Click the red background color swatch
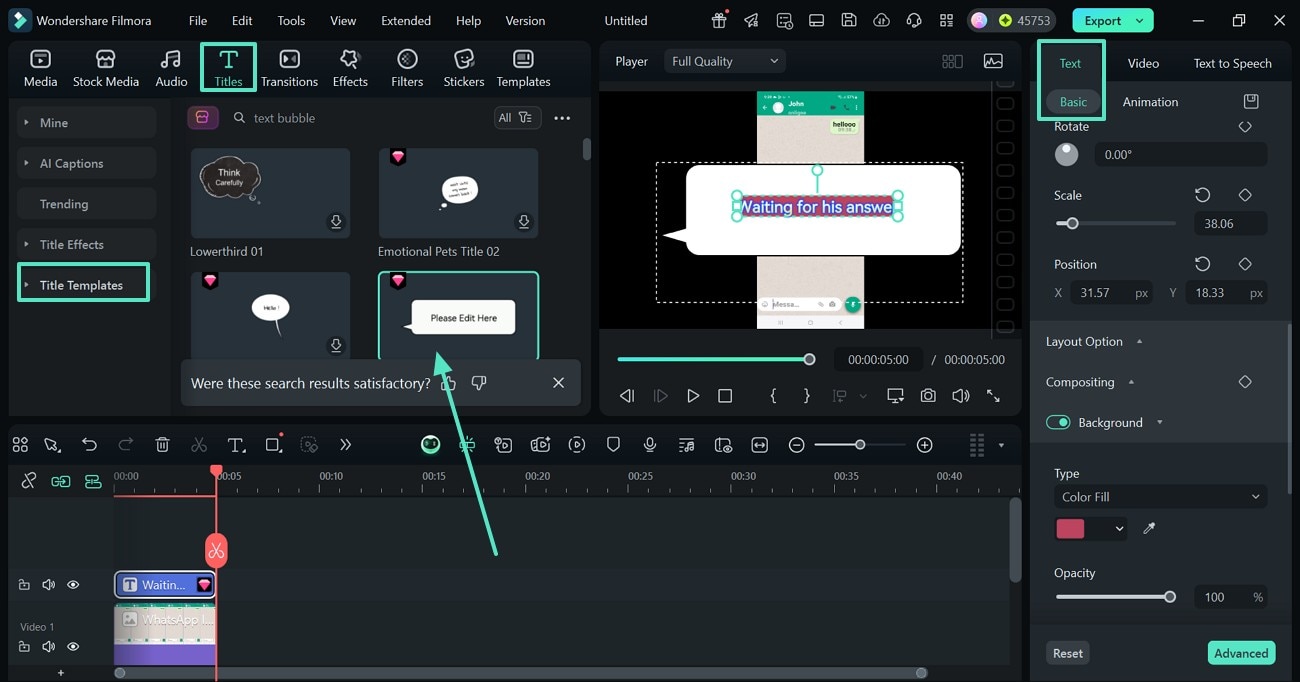Image resolution: width=1300 pixels, height=682 pixels. (x=1070, y=529)
